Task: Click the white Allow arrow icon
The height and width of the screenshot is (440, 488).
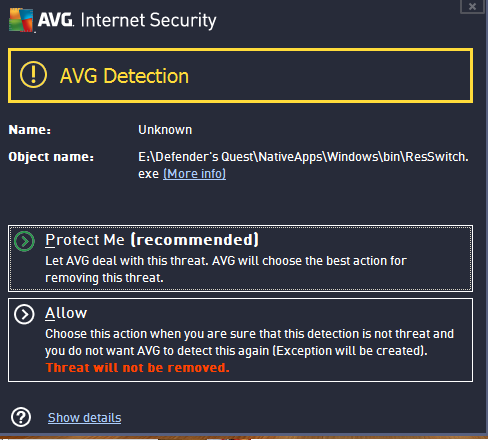Action: coord(24,314)
